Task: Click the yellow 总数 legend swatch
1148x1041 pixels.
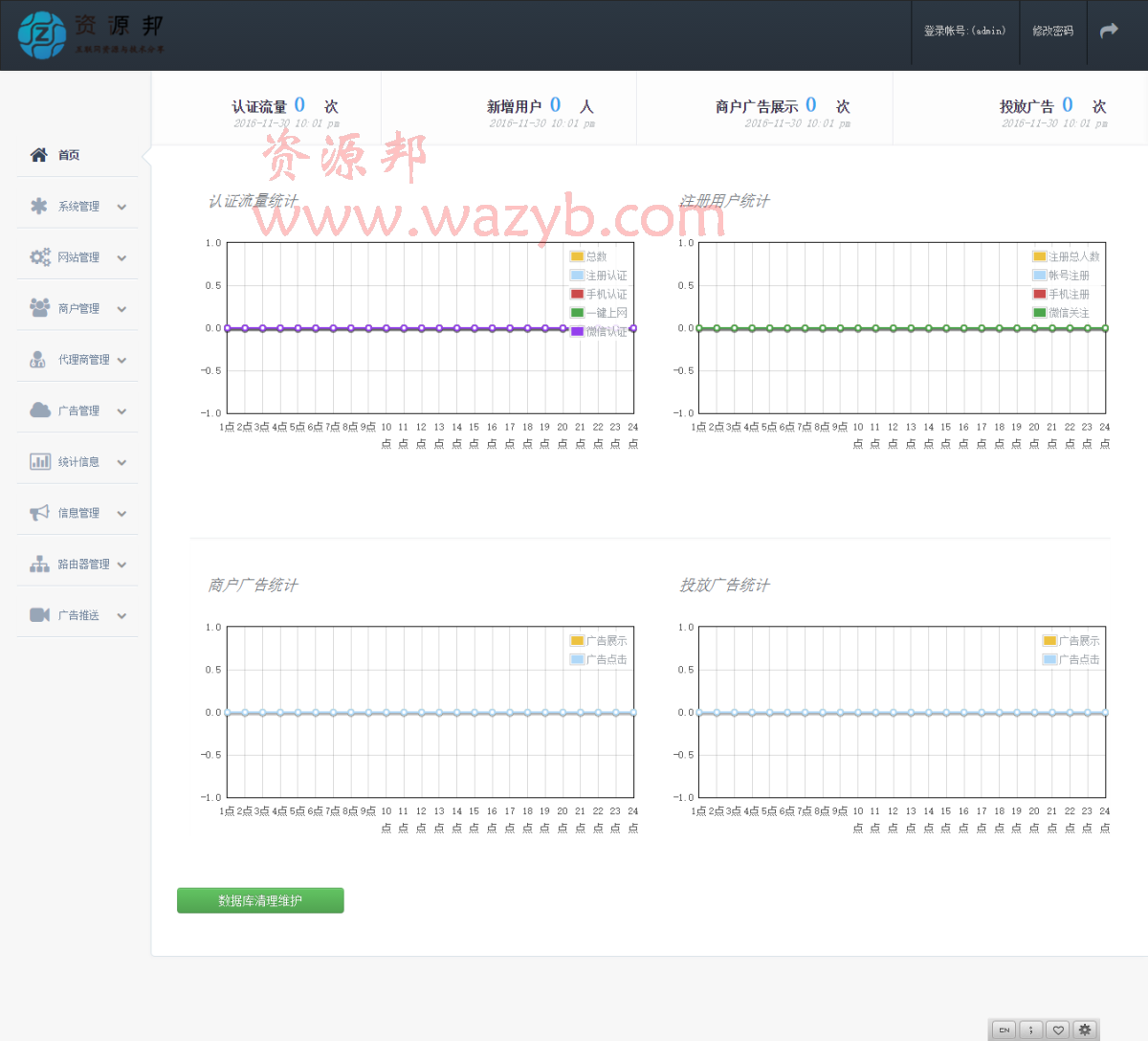Action: pyautogui.click(x=577, y=256)
